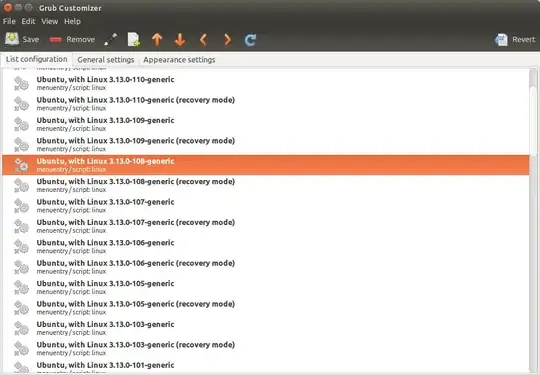
Task: Select "Ubuntu, with Linux 3.13.0-101-generic" entry text
Action: point(105,365)
